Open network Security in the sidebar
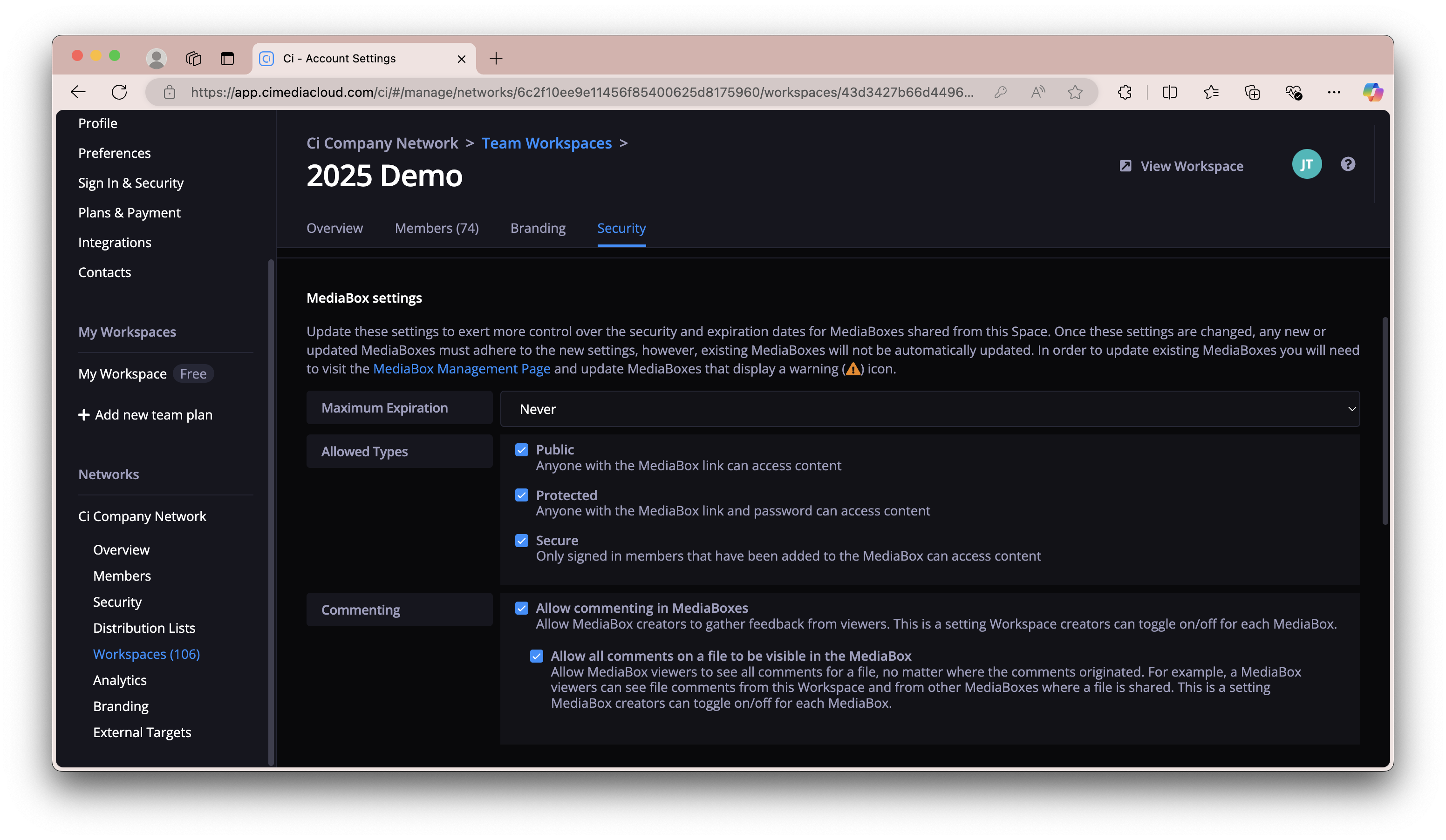This screenshot has width=1446, height=840. click(117, 602)
